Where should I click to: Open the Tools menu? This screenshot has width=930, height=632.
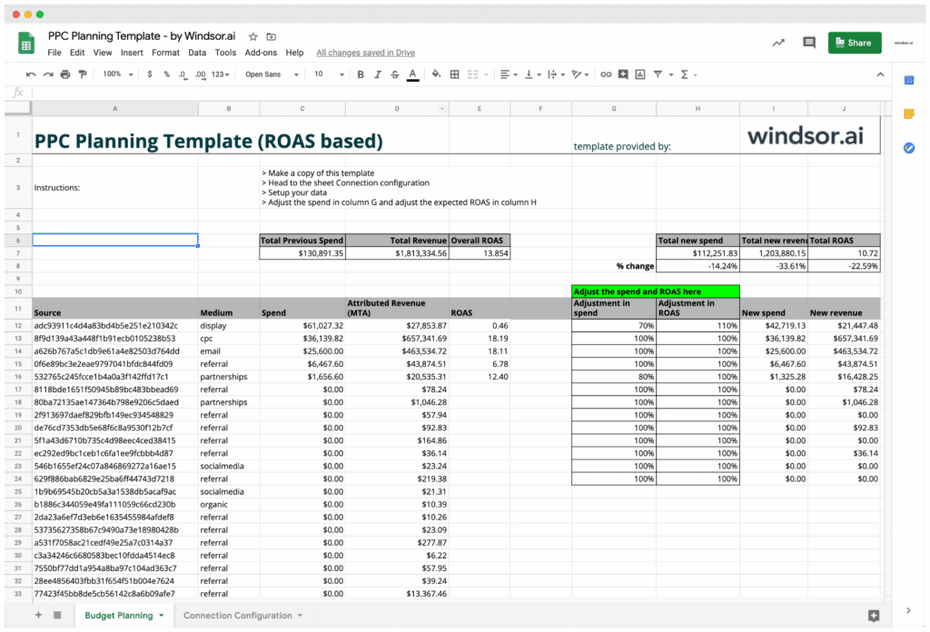pos(225,52)
